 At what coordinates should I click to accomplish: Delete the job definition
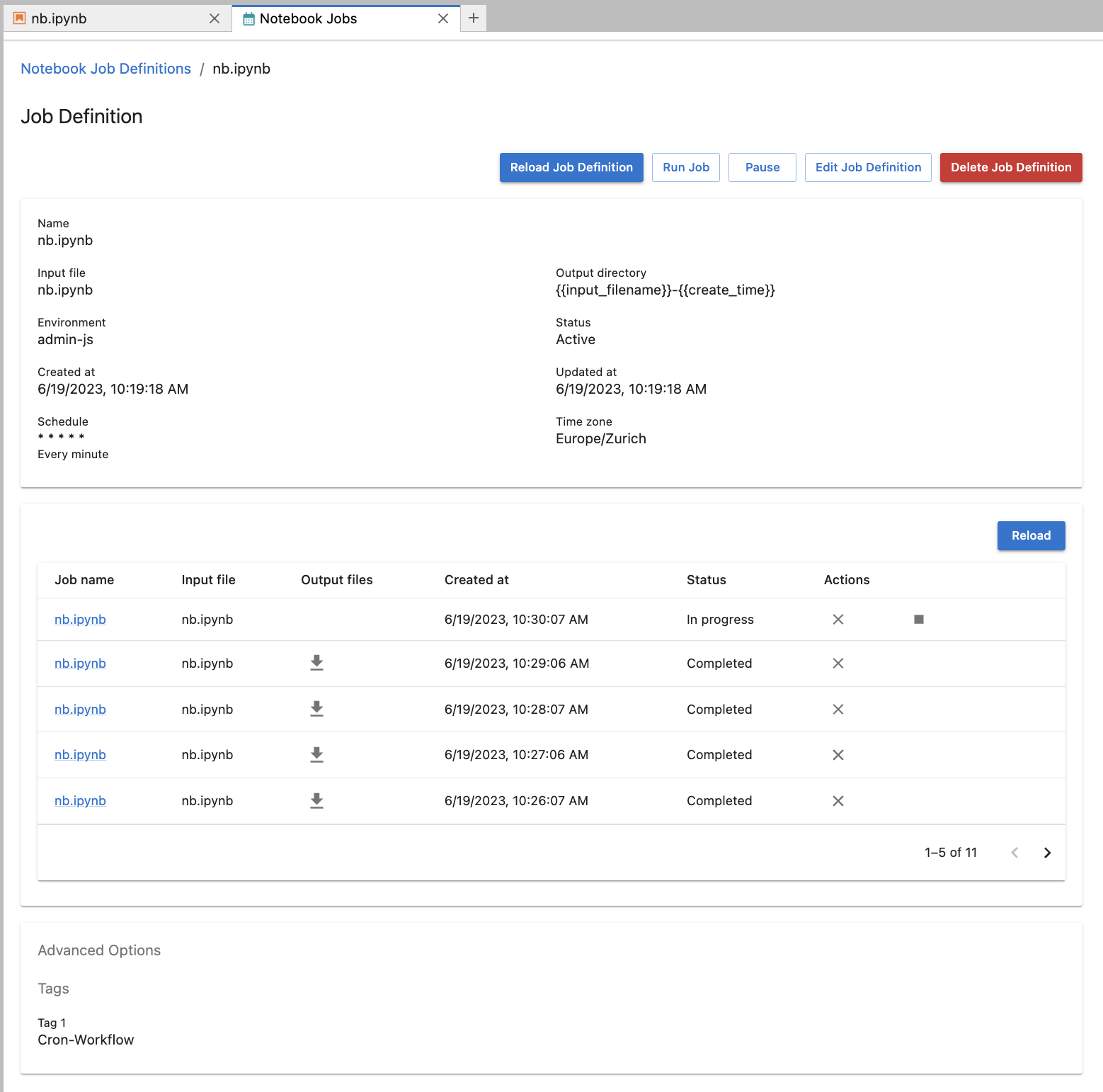pos(1011,167)
